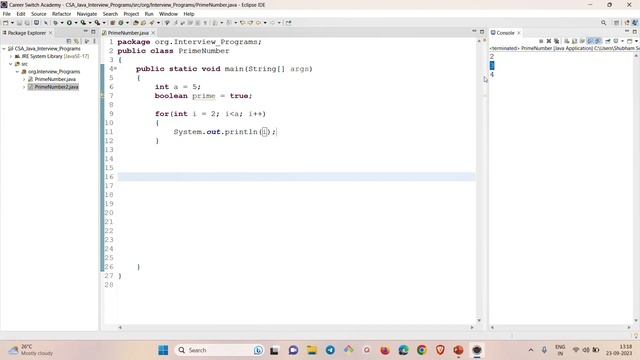Click the Open Perspective icon
Image resolution: width=640 pixels, height=360 pixels.
[617, 23]
